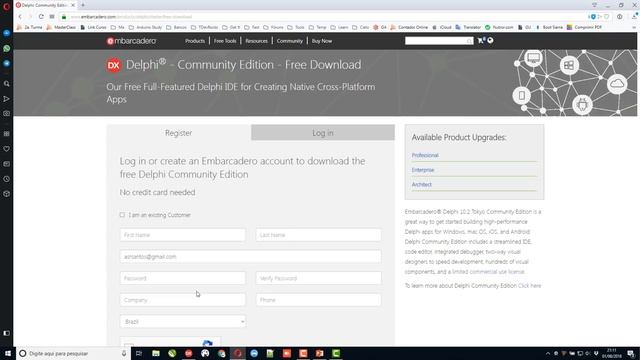Open Translator bookmark
The width and height of the screenshot is (640, 360).
pyautogui.click(x=468, y=27)
